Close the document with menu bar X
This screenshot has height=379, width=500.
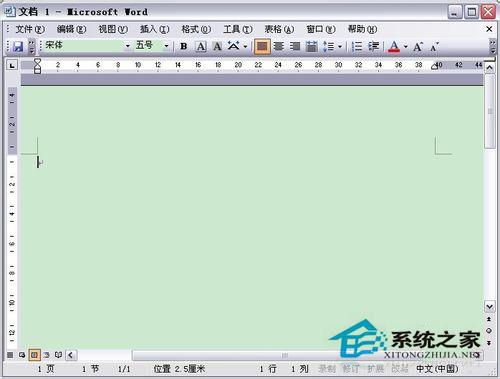click(x=489, y=29)
